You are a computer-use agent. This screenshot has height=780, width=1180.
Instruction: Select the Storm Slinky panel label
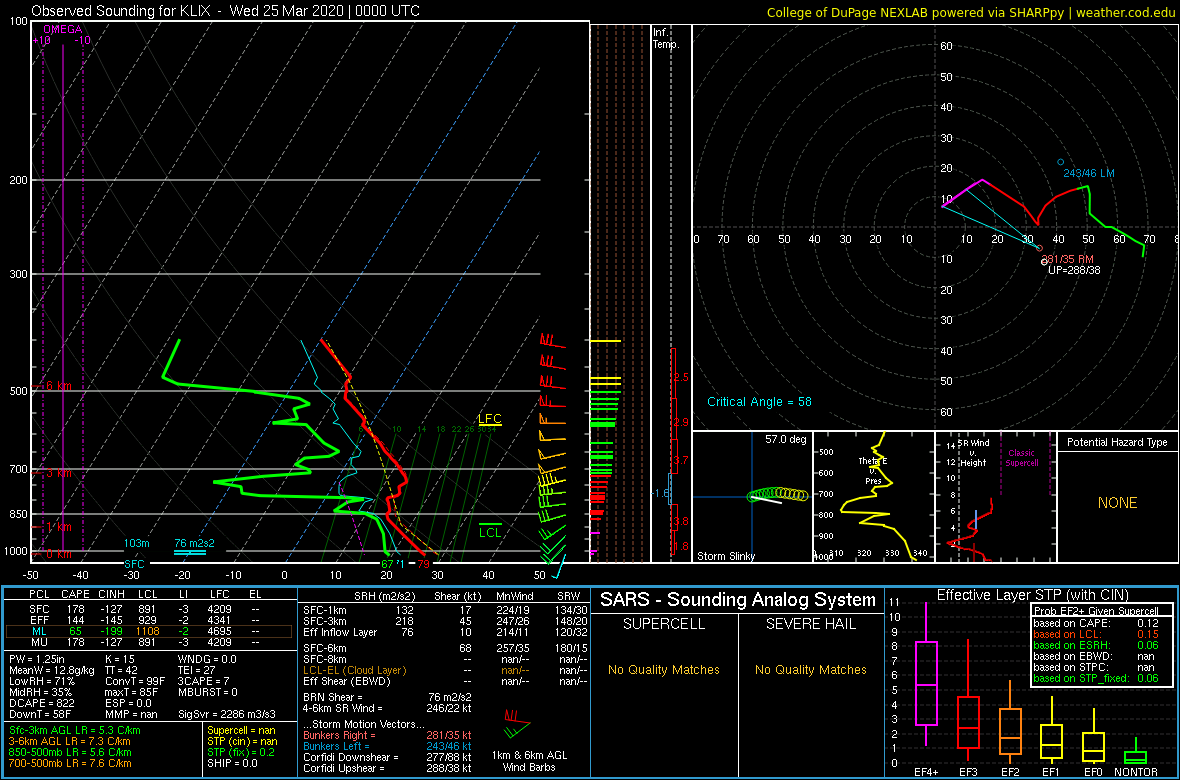click(x=725, y=556)
